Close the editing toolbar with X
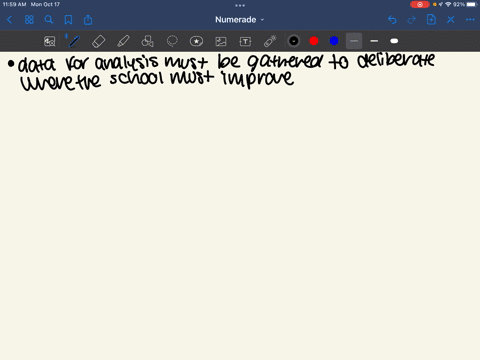The height and width of the screenshot is (360, 480). (x=451, y=20)
